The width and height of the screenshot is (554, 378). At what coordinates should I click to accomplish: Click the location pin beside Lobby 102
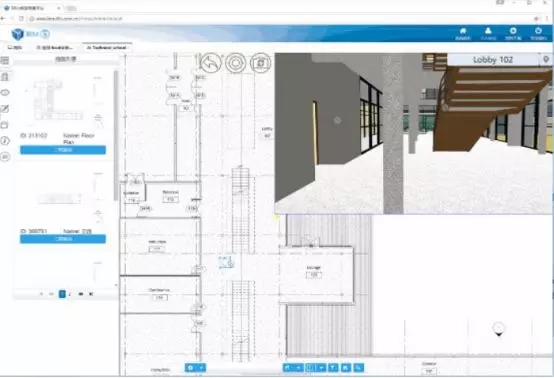point(546,60)
